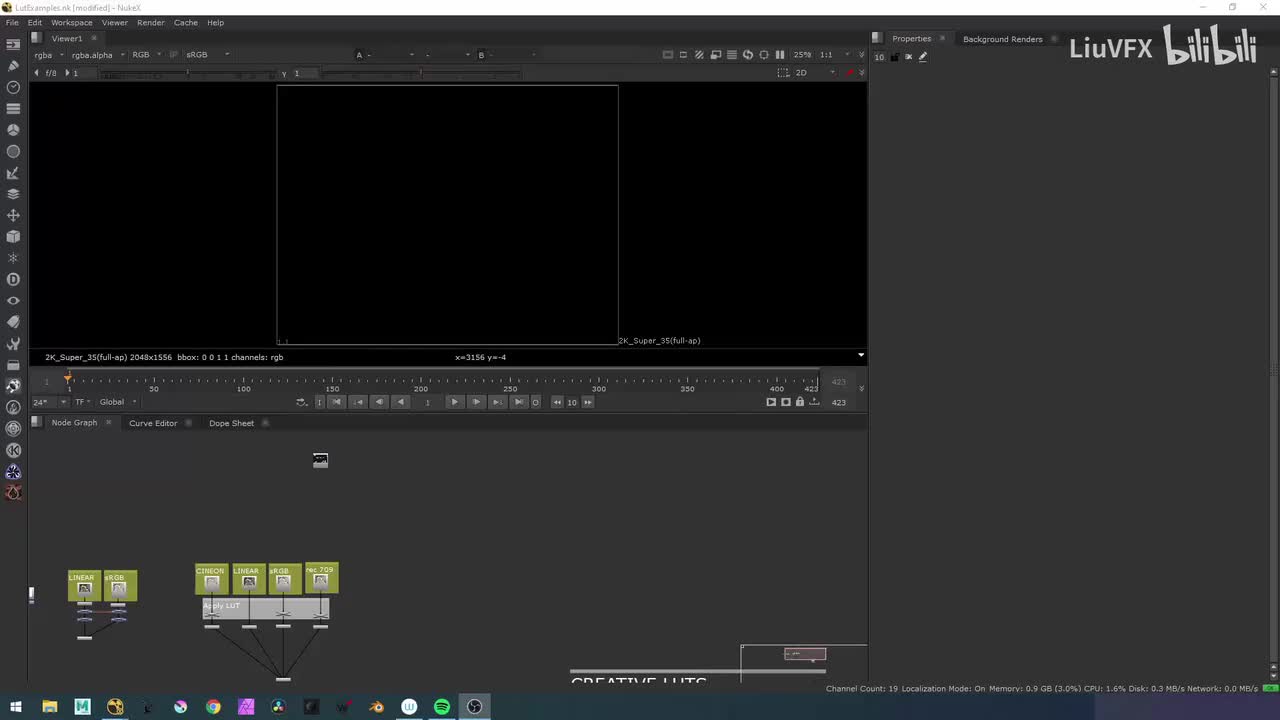Click the viewer region of interest icon
This screenshot has height=720, width=1280.
point(764,55)
